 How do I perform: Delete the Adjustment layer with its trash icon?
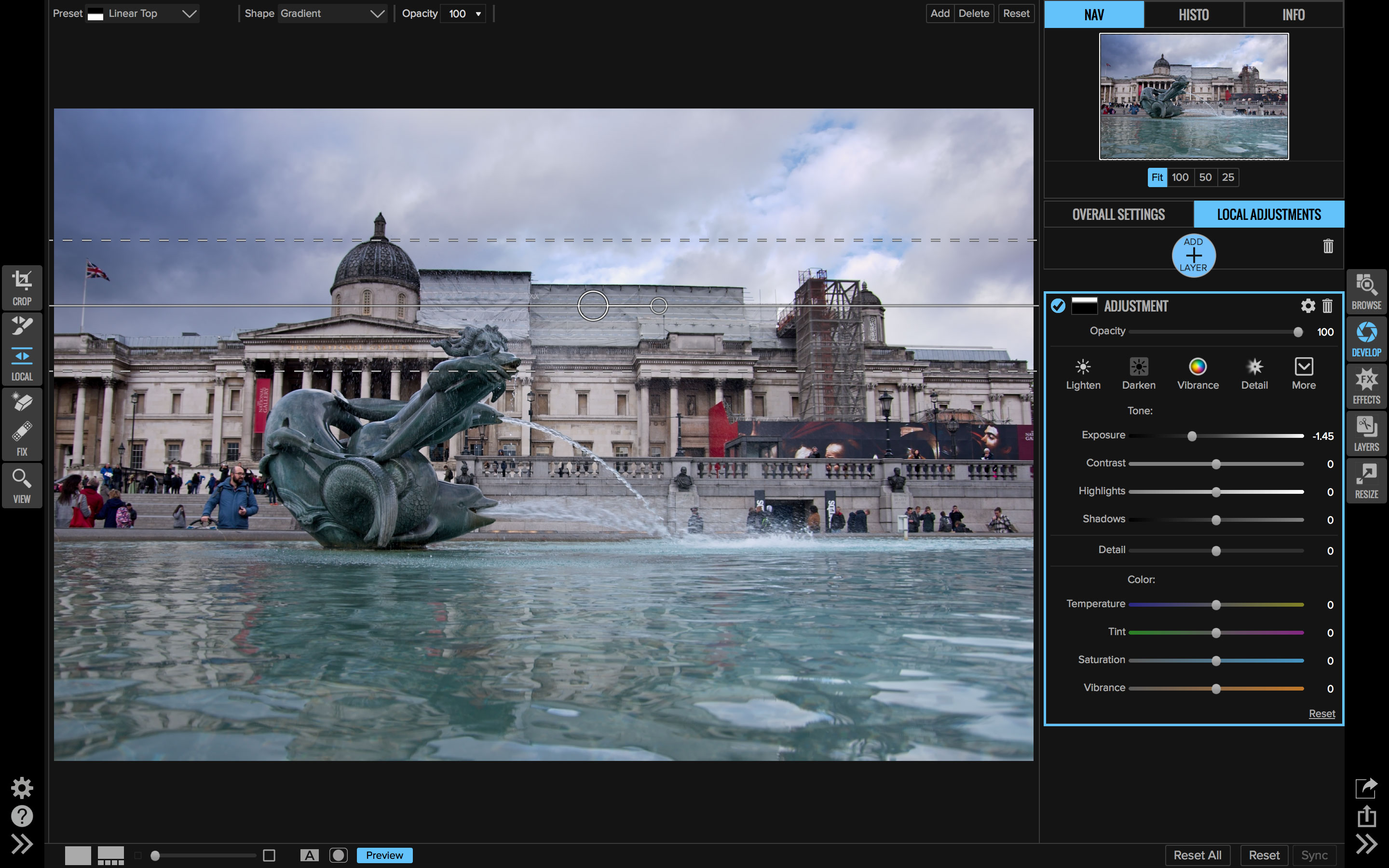click(1327, 306)
